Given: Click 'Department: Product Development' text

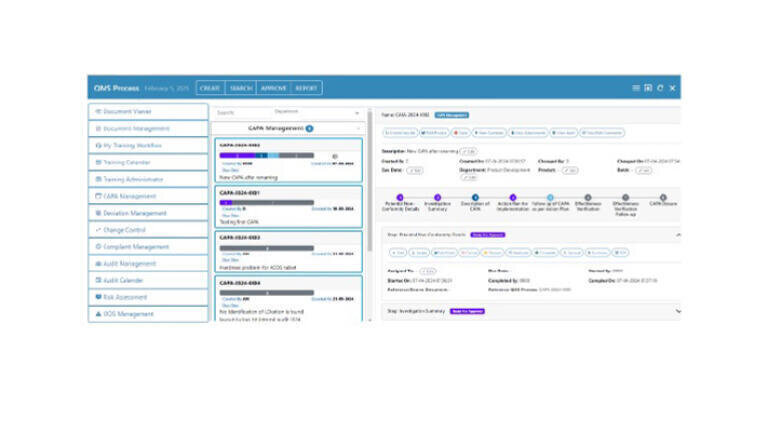Looking at the screenshot, I should 495,170.
